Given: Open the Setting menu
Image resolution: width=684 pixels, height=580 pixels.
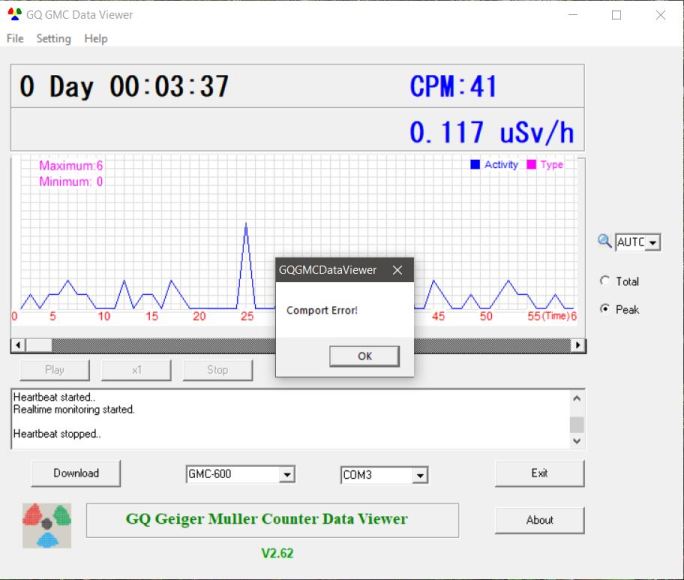Looking at the screenshot, I should [x=54, y=39].
